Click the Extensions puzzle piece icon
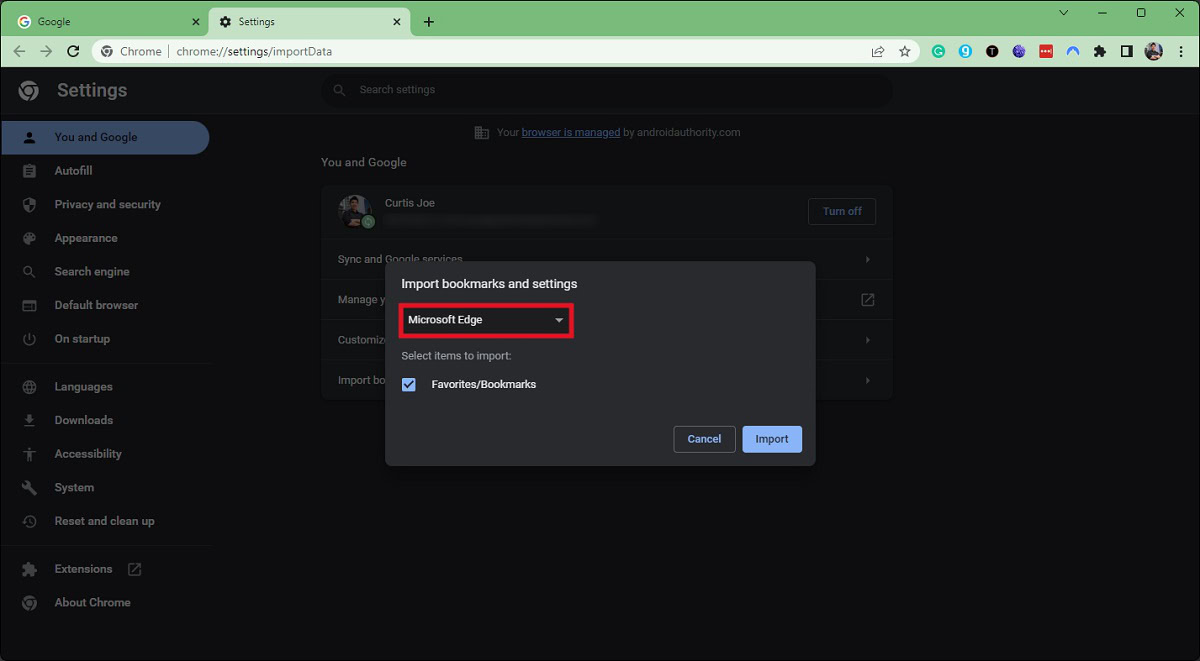 pyautogui.click(x=1099, y=51)
